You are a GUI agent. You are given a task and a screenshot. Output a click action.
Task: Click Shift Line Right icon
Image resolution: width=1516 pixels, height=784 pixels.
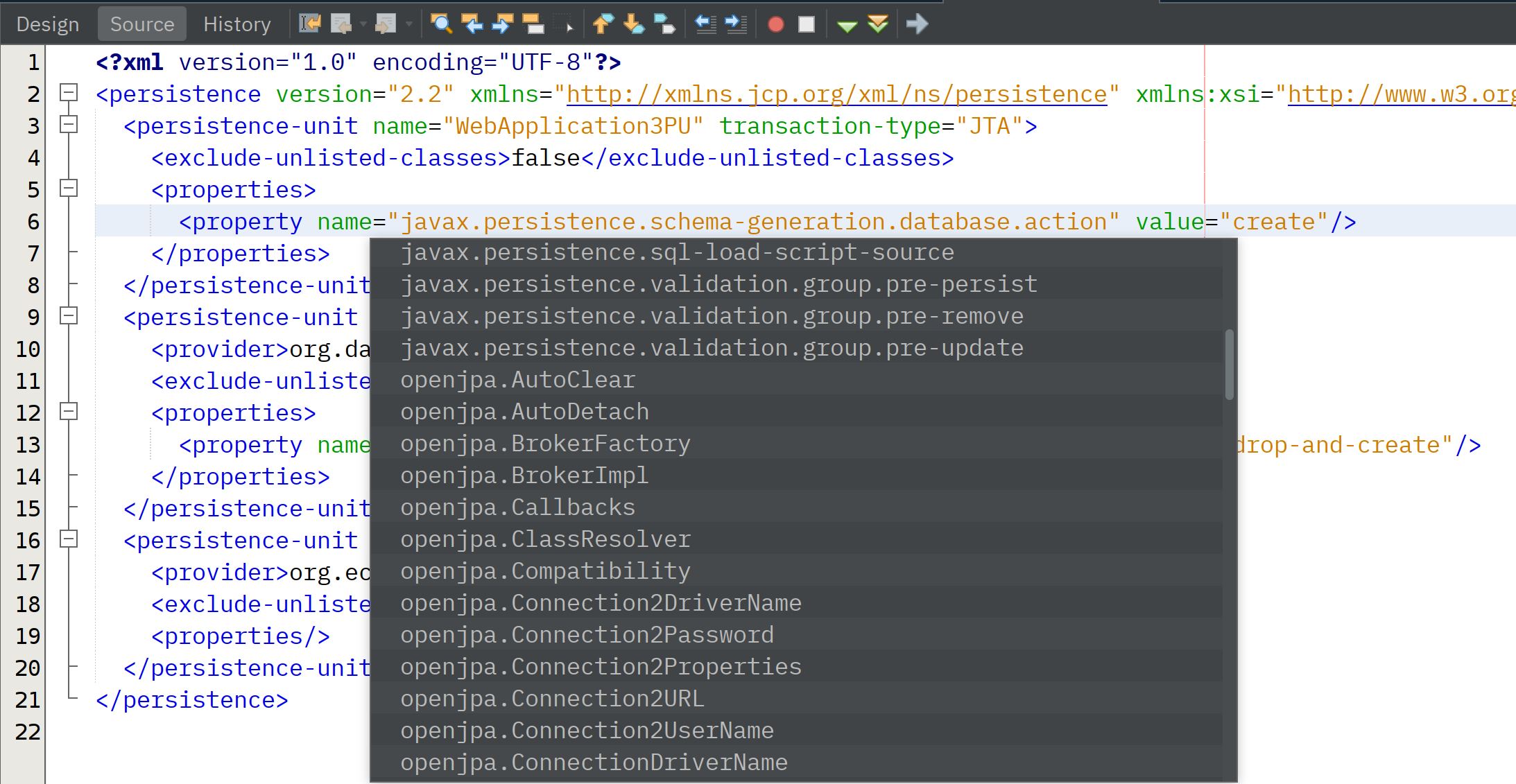coord(736,24)
